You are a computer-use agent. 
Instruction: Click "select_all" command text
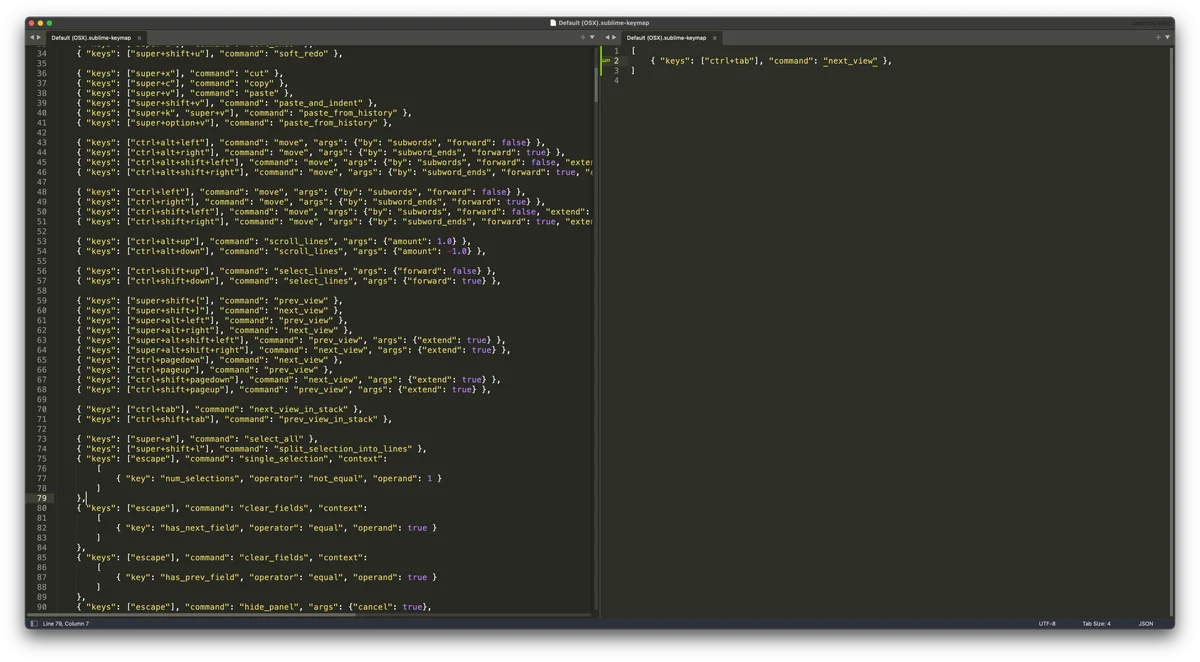point(274,439)
